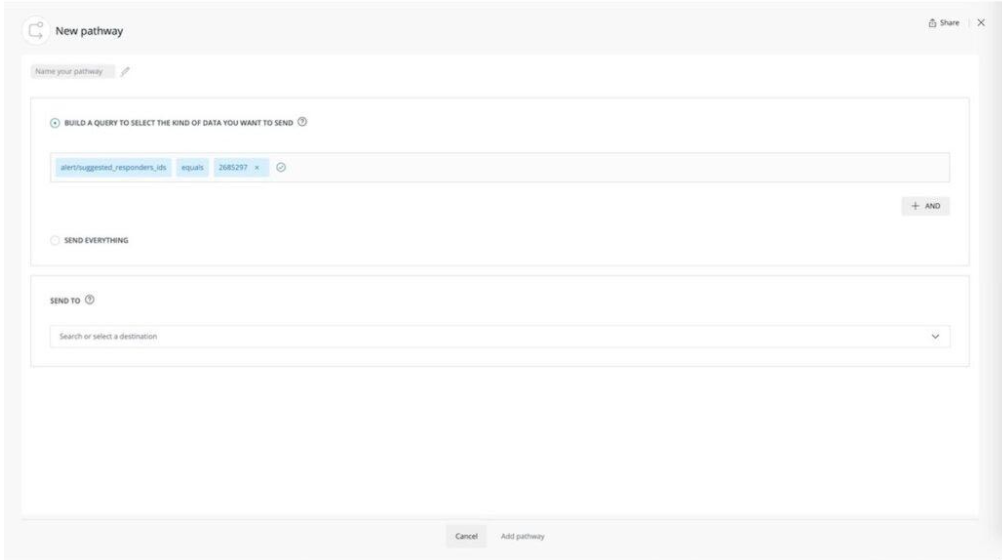The height and width of the screenshot is (560, 1002).
Task: Remove the 2685297 value with its x
Action: point(257,167)
